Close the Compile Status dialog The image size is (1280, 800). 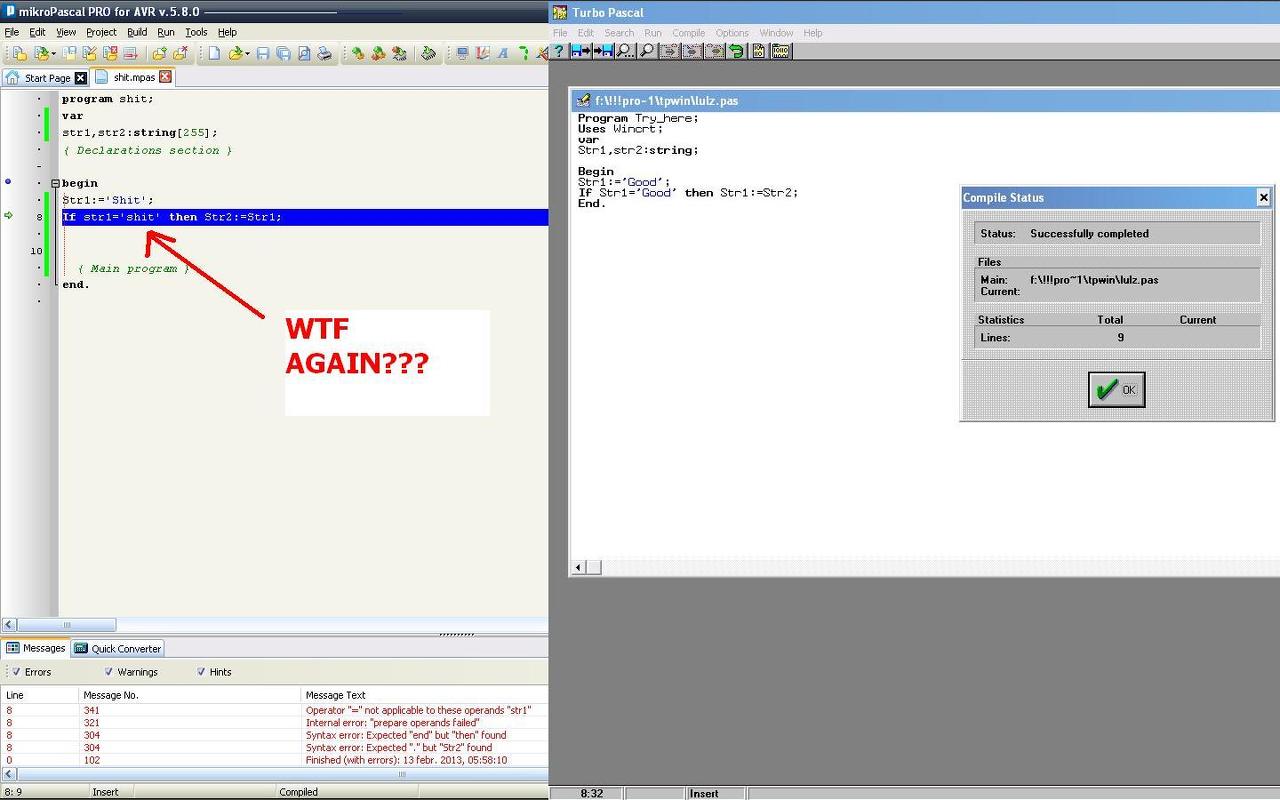(1263, 197)
